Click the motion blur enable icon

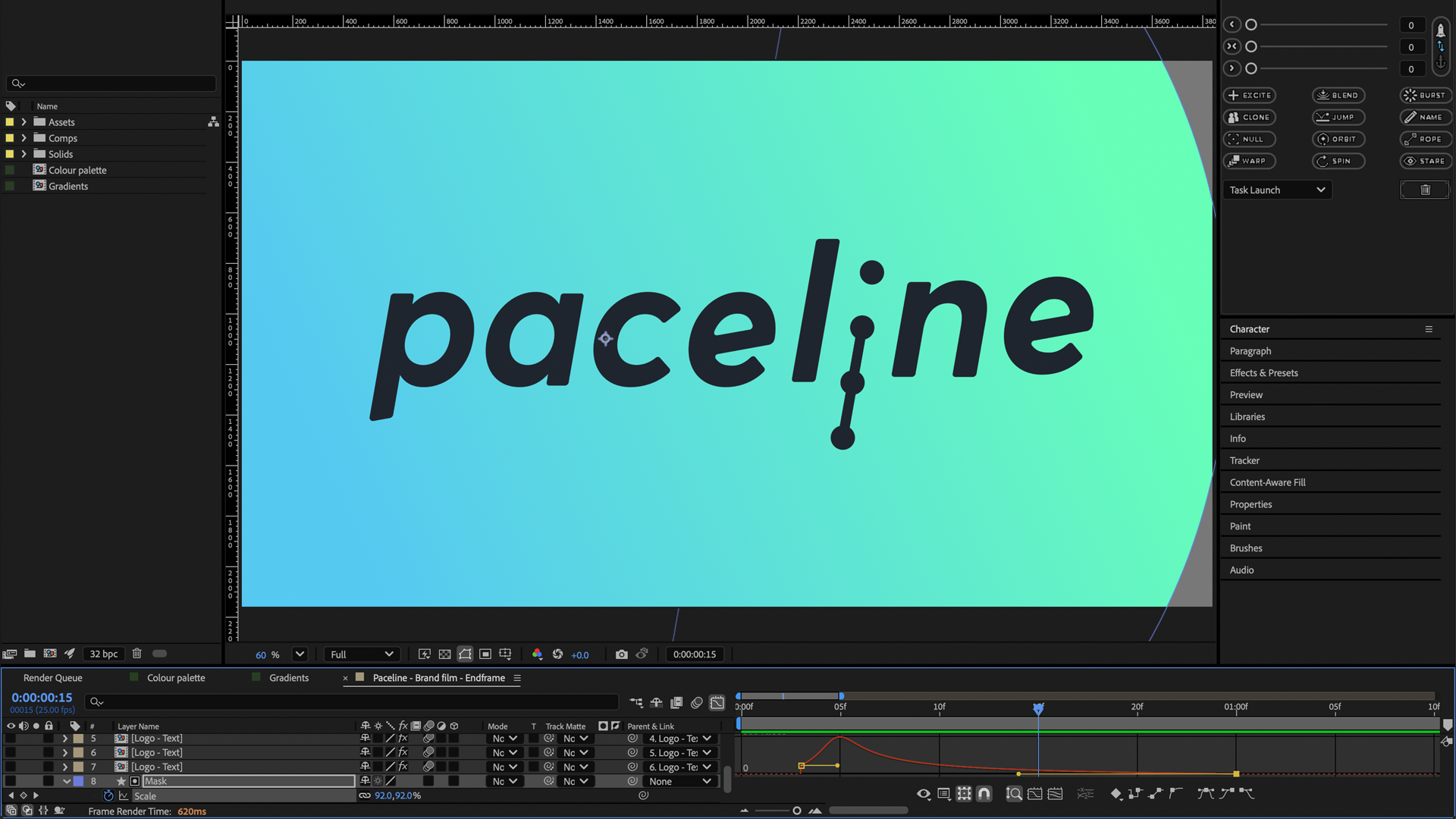tap(696, 703)
